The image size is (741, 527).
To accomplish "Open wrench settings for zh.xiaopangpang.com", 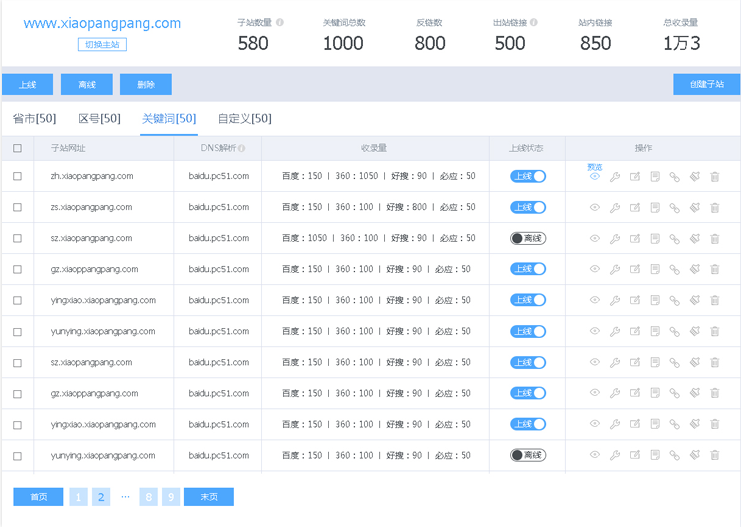I will [x=615, y=177].
